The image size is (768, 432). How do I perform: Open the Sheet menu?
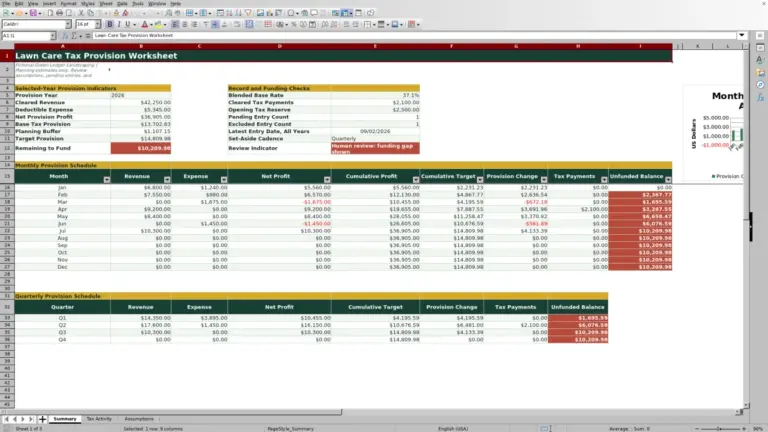click(106, 3)
